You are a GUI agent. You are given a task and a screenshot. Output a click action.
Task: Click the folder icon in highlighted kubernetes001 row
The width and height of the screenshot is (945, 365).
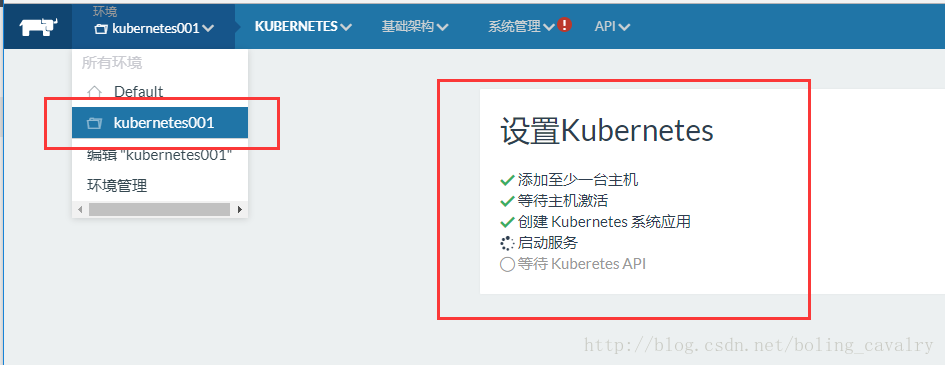tap(94, 123)
